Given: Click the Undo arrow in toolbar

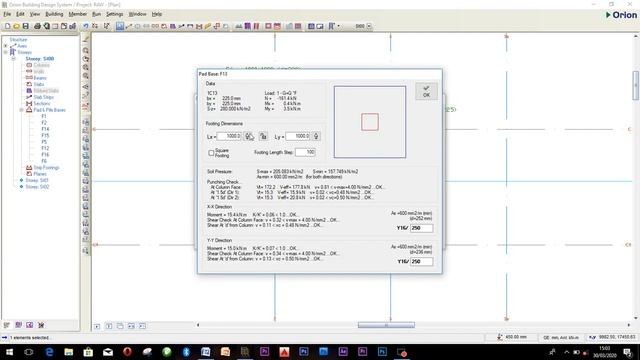Looking at the screenshot, I should [86, 26].
